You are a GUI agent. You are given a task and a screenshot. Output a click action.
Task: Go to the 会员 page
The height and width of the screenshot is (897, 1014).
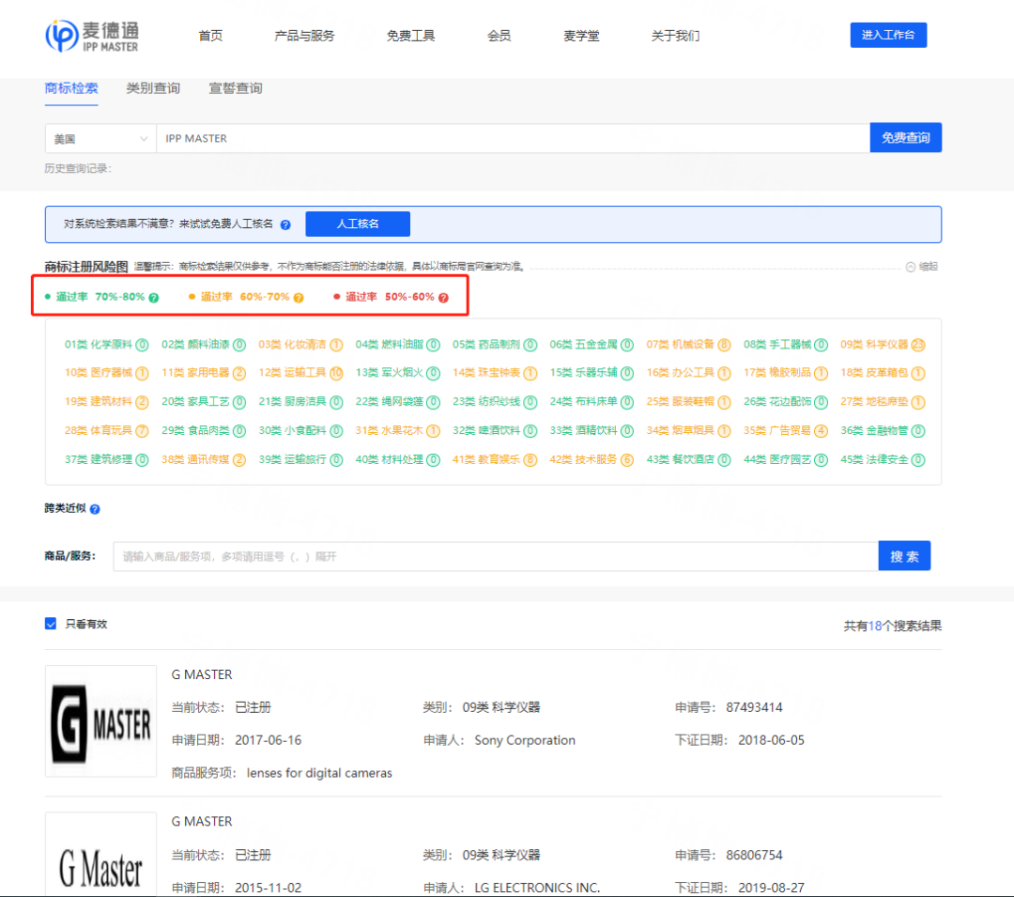(499, 36)
